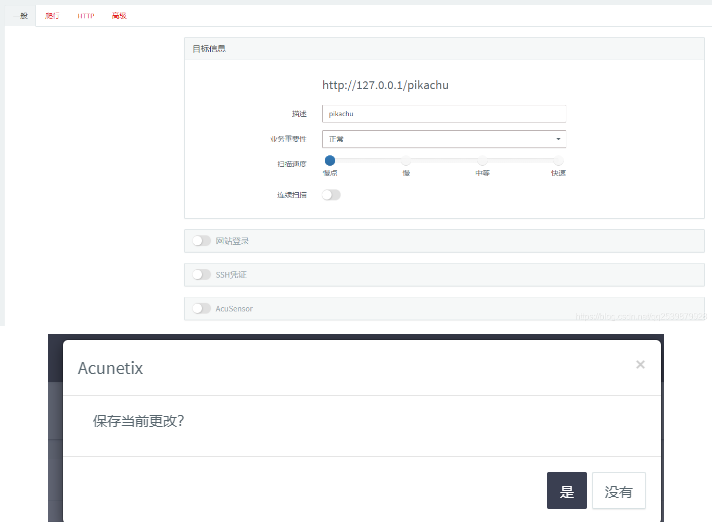The width and height of the screenshot is (724, 527).
Task: Open the 爬行 (Crawl) tab
Action: (52, 16)
